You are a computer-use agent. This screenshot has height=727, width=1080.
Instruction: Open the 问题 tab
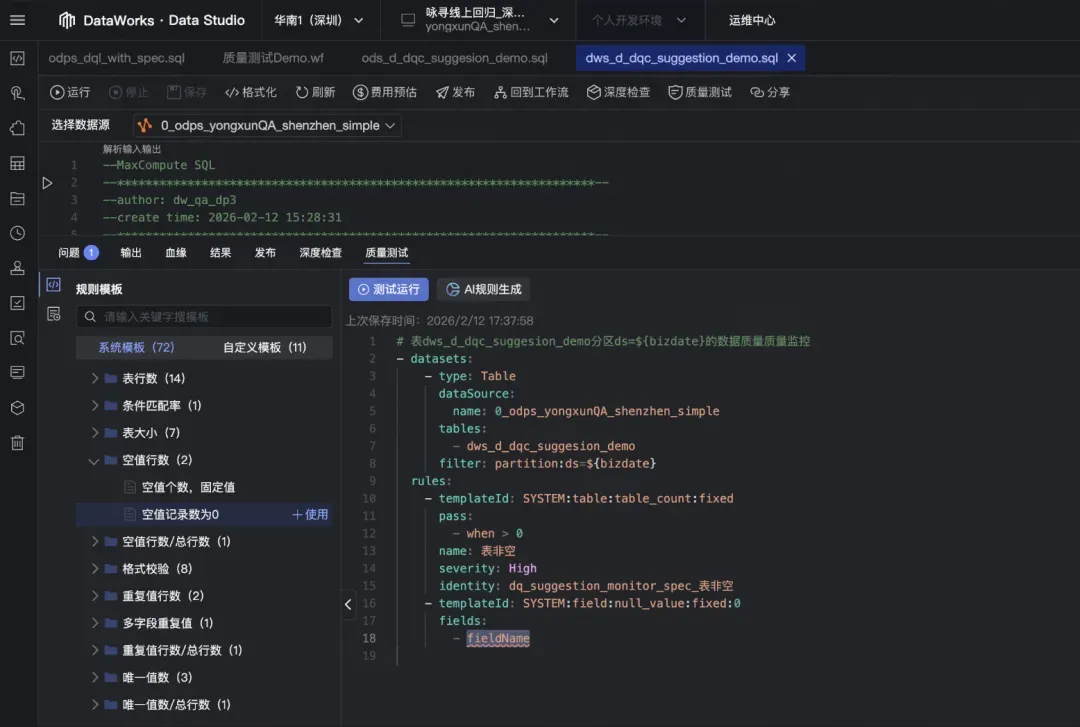coord(78,253)
